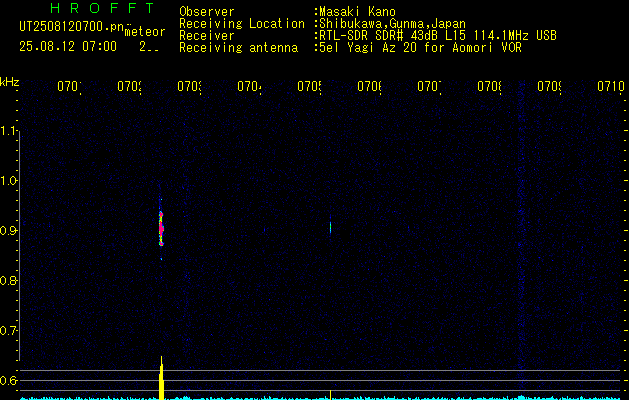Click the 'meteor' label
The width and height of the screenshot is (629, 400).
[x=145, y=32]
